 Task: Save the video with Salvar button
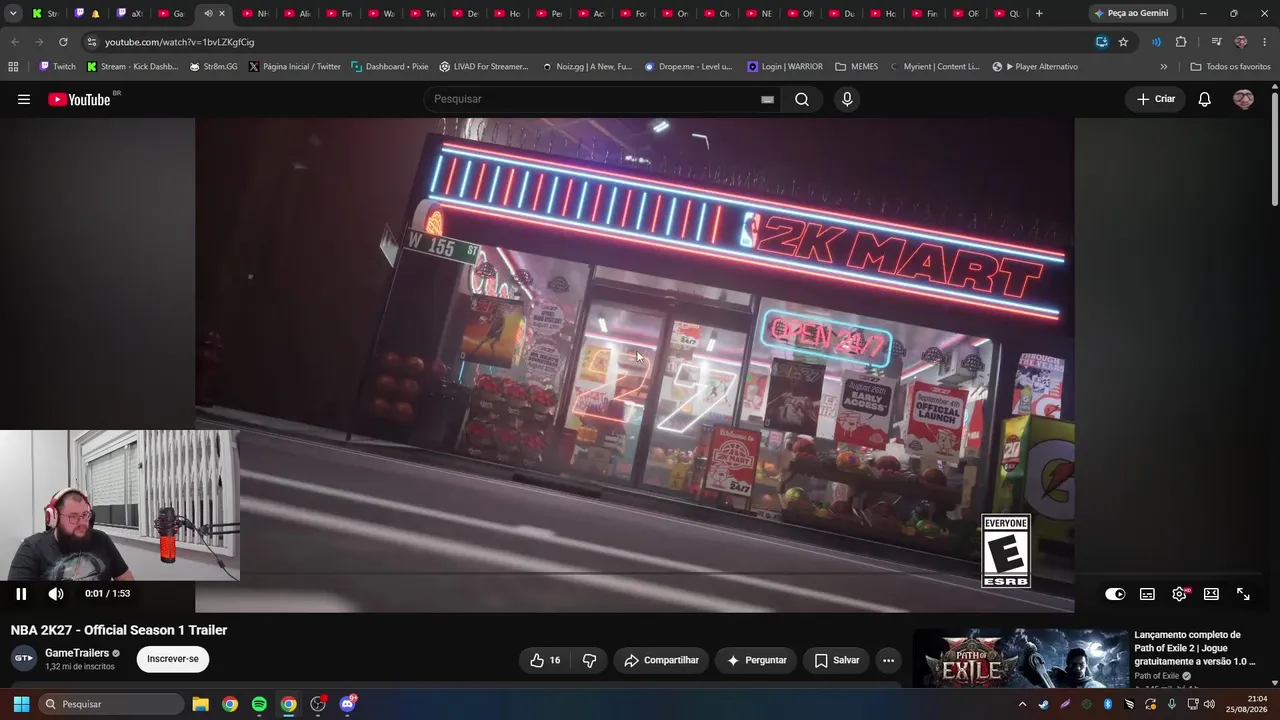[x=837, y=660]
